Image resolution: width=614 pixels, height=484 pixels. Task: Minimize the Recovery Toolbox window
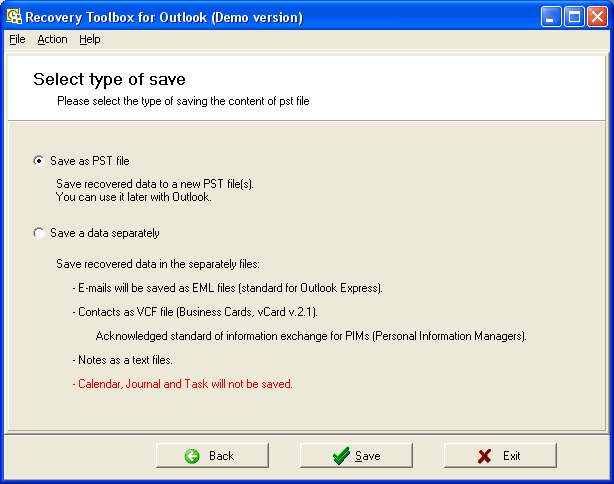[x=552, y=17]
